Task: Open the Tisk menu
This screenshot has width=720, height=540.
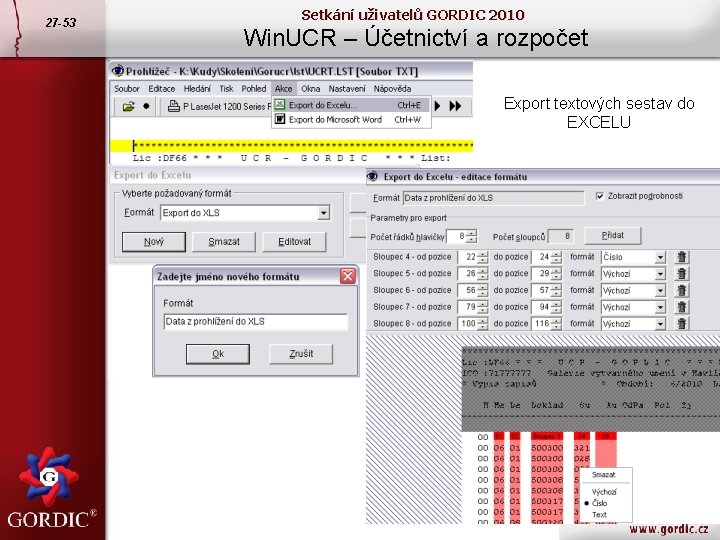Action: pos(226,89)
